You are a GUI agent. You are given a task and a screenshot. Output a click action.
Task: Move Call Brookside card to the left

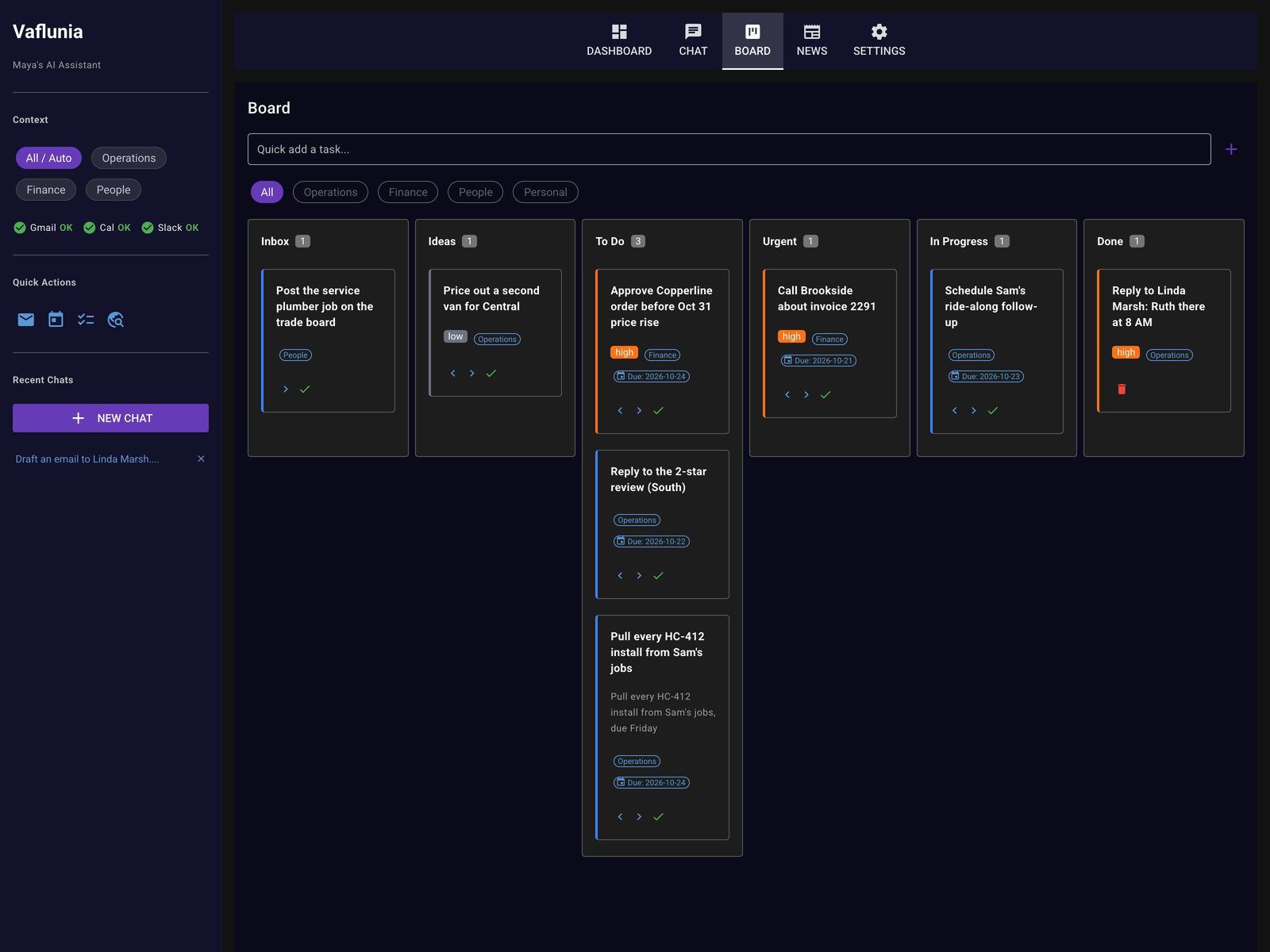[787, 394]
